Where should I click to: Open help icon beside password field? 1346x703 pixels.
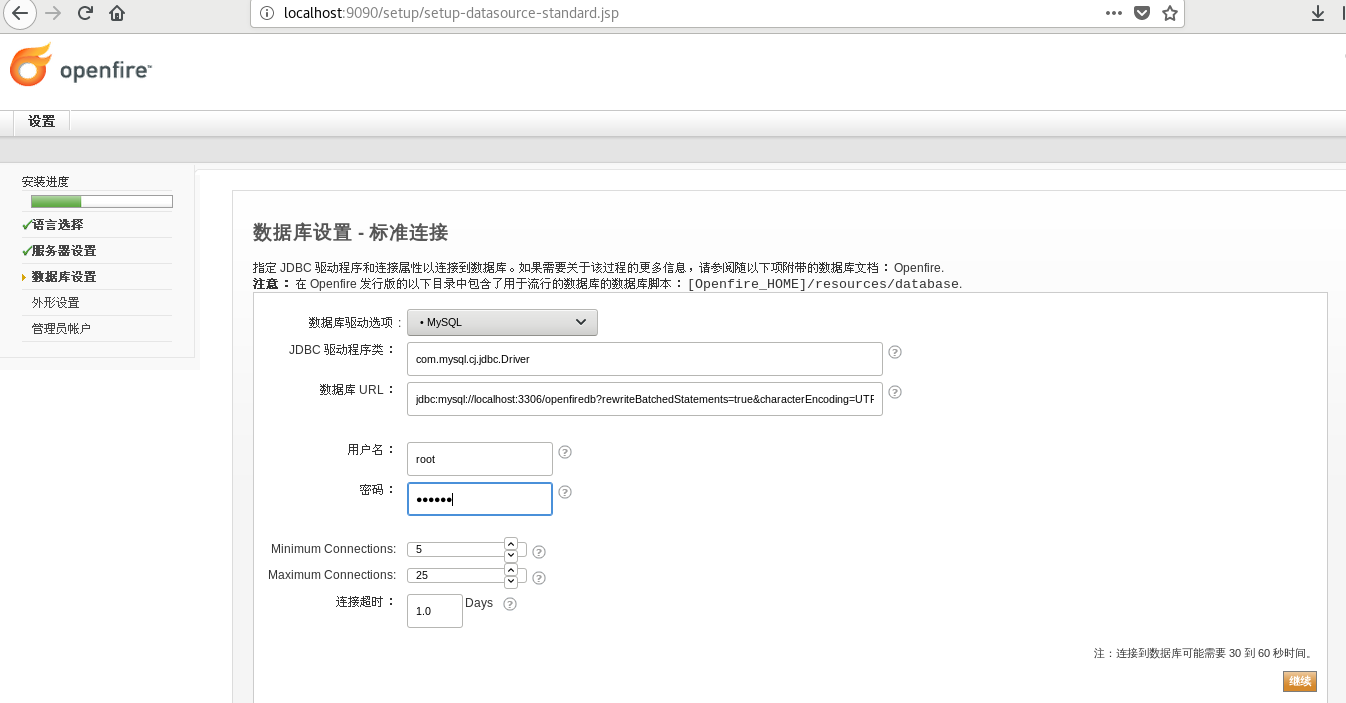565,492
